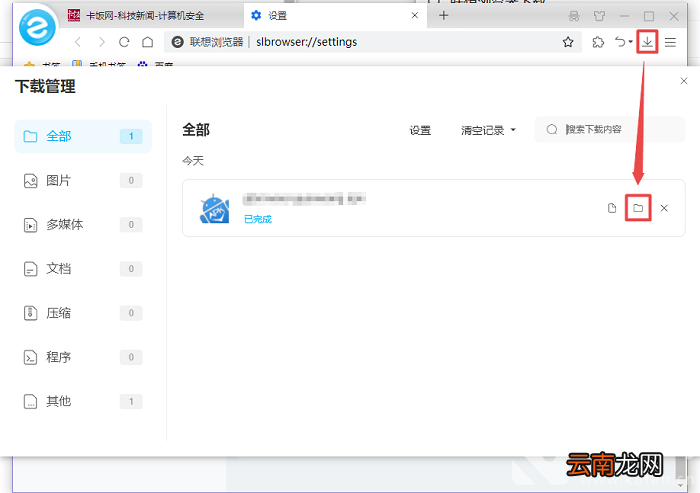Click the 全部 count badge showing 1
Image resolution: width=700 pixels, height=493 pixels.
131,136
